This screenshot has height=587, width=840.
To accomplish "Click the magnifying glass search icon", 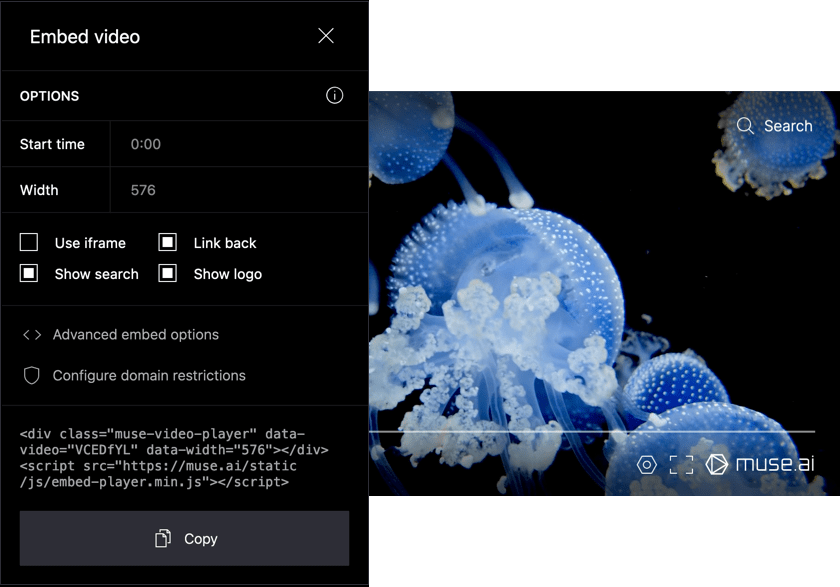I will (745, 126).
